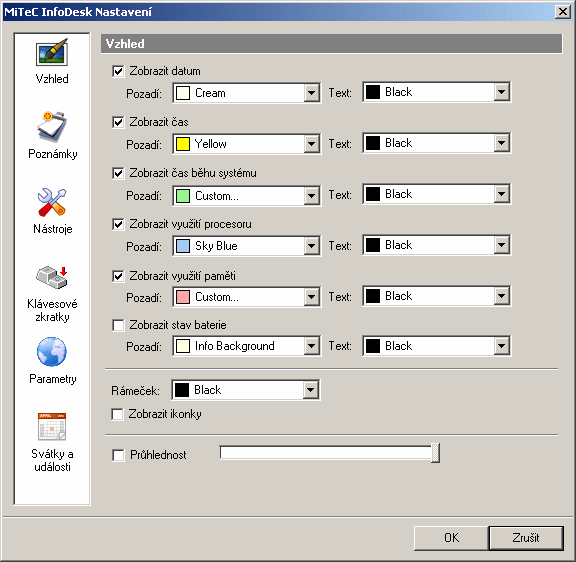The height and width of the screenshot is (562, 576).
Task: Select the Vzhled label in sidebar
Action: pyautogui.click(x=52, y=79)
